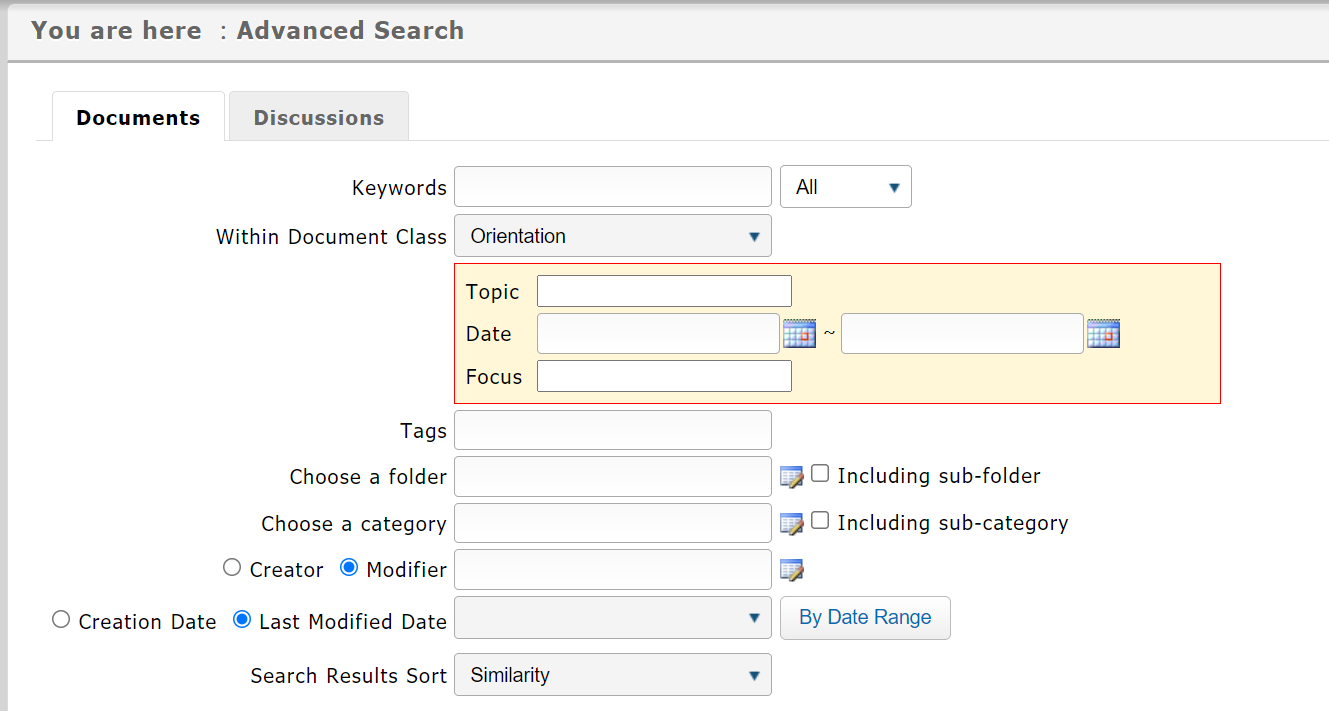Select the Creation Date radio option
The image size is (1329, 711).
click(x=61, y=620)
